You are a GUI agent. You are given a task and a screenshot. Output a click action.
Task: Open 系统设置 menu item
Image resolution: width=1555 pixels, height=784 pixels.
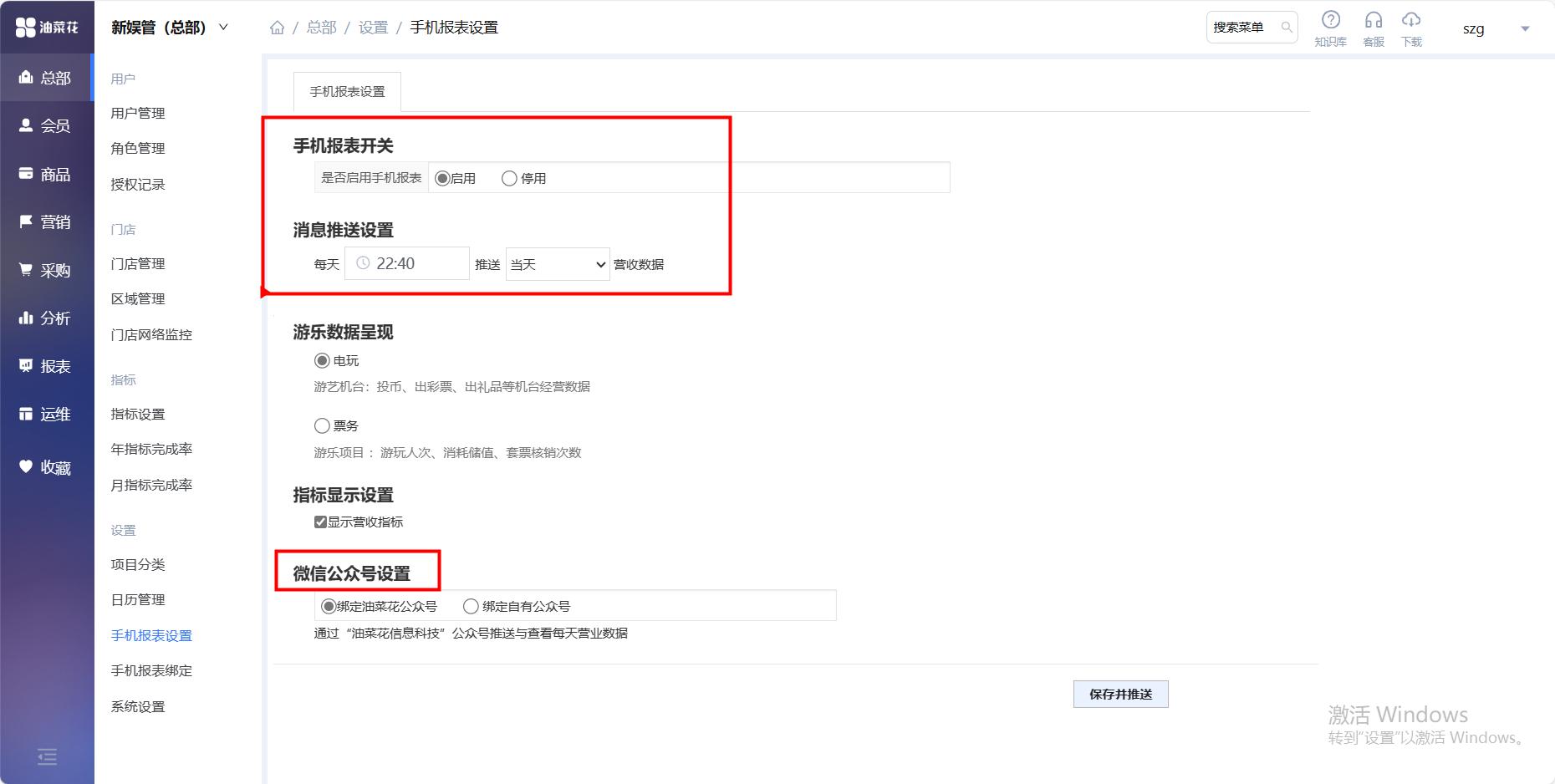click(138, 706)
